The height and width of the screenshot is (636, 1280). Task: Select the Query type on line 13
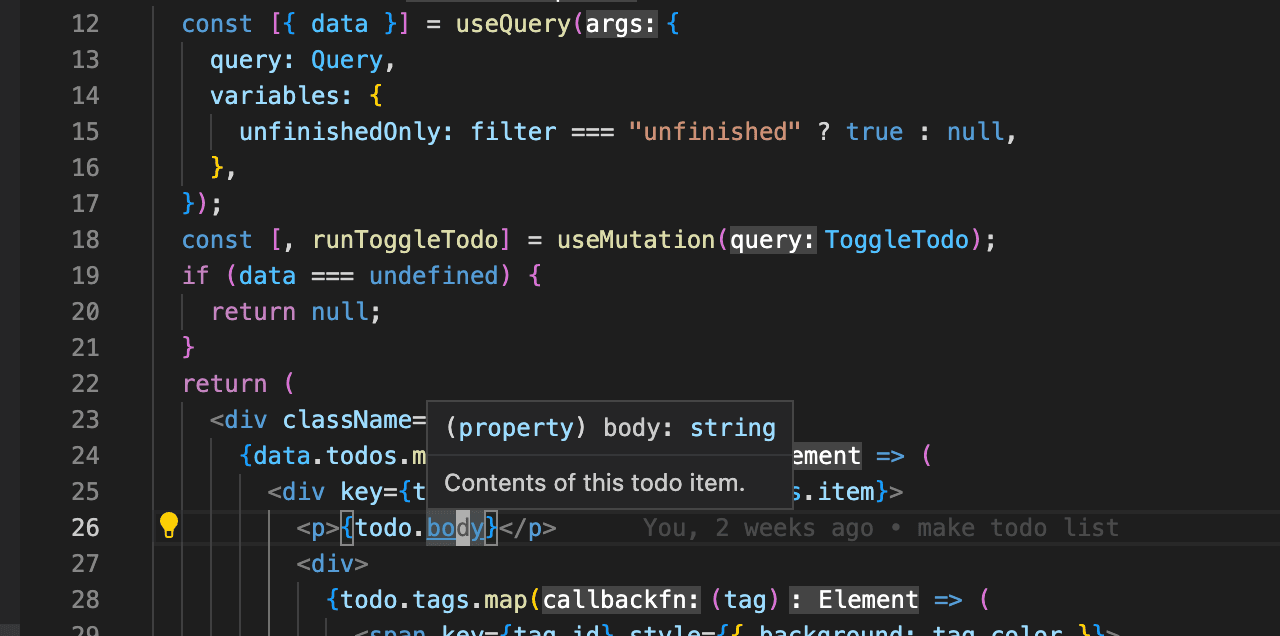345,59
